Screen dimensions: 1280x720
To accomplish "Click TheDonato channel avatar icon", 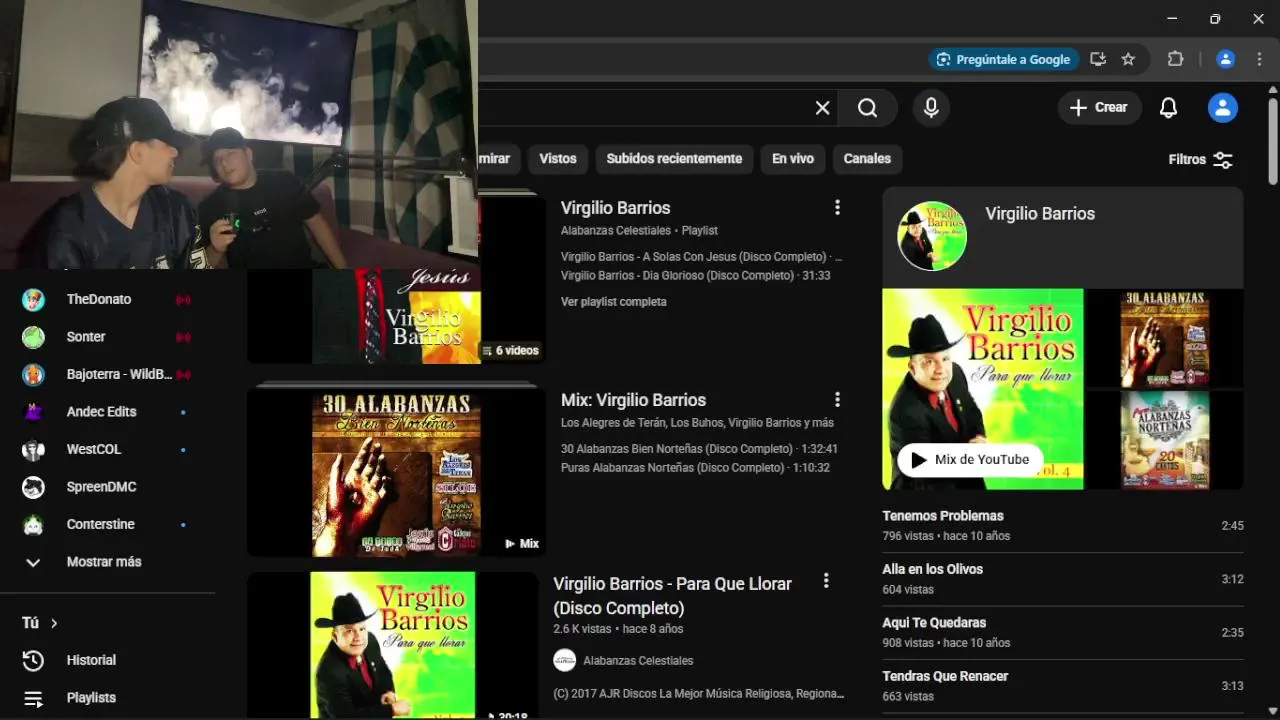I will pos(33,299).
